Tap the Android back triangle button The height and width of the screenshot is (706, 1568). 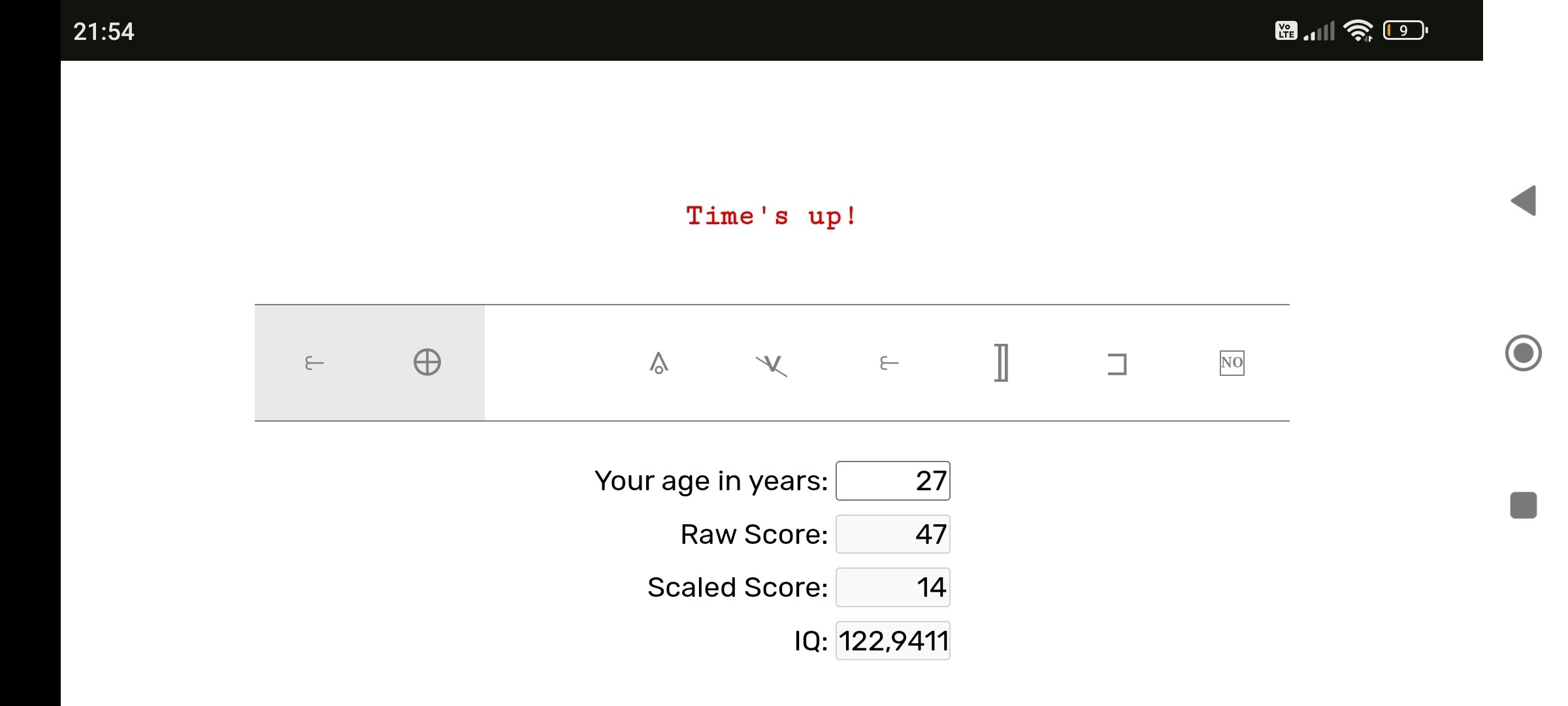pos(1524,200)
